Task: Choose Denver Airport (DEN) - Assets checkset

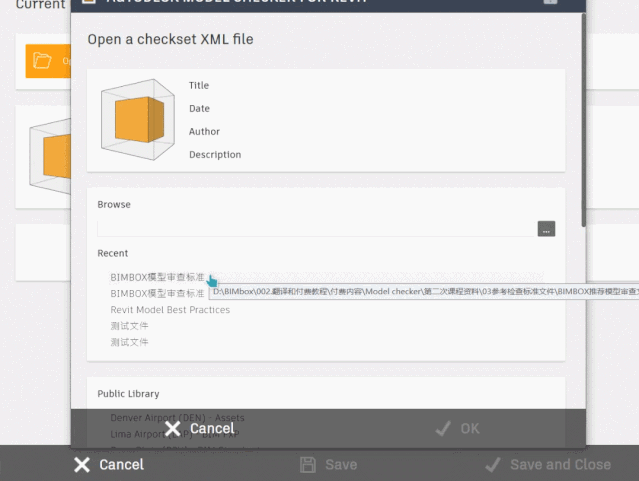Action: tap(177, 417)
